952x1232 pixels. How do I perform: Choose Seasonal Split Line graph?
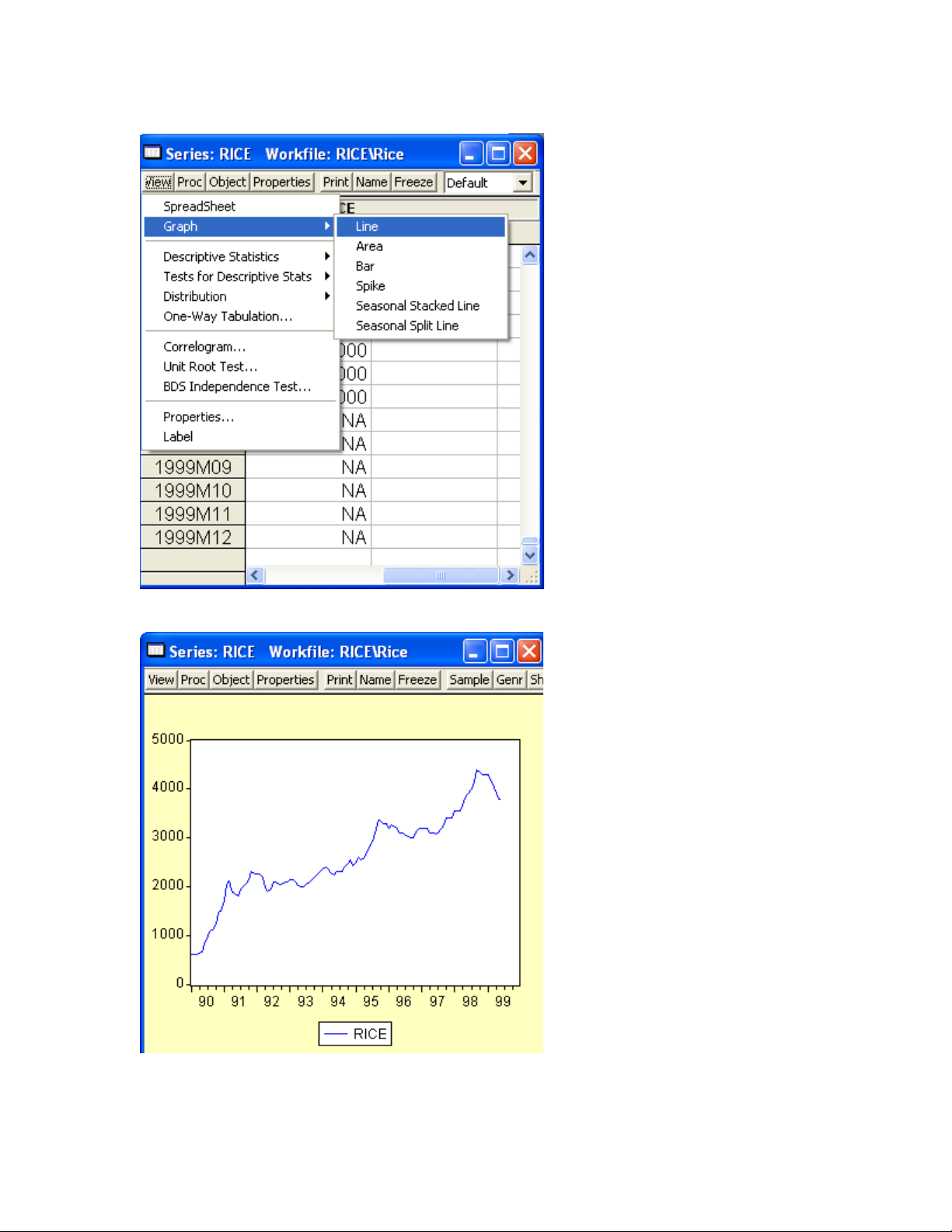[421, 326]
